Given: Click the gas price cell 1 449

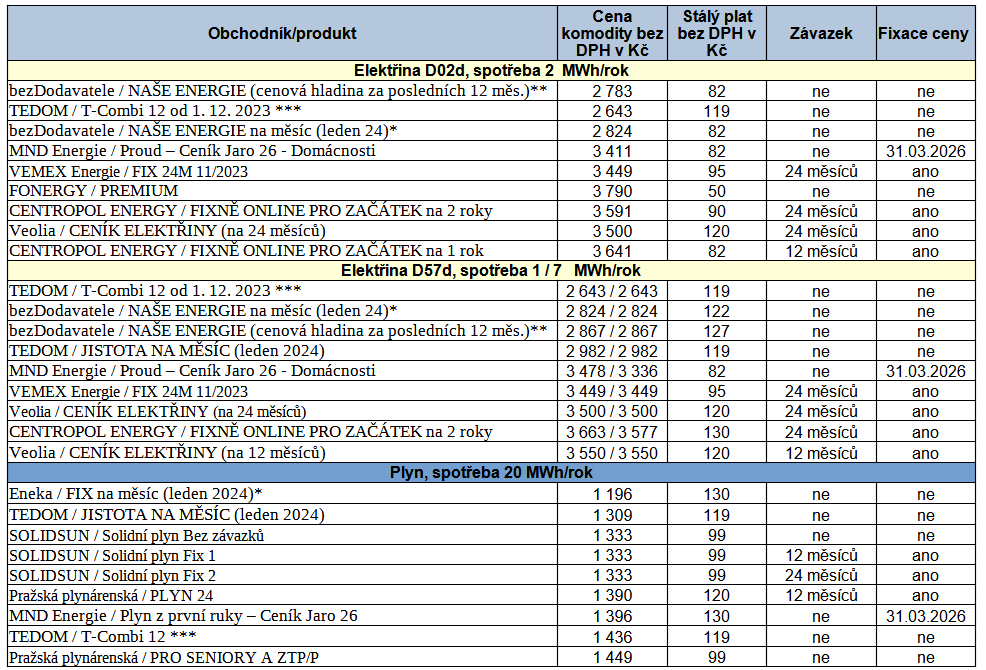Looking at the screenshot, I should click(x=612, y=657).
